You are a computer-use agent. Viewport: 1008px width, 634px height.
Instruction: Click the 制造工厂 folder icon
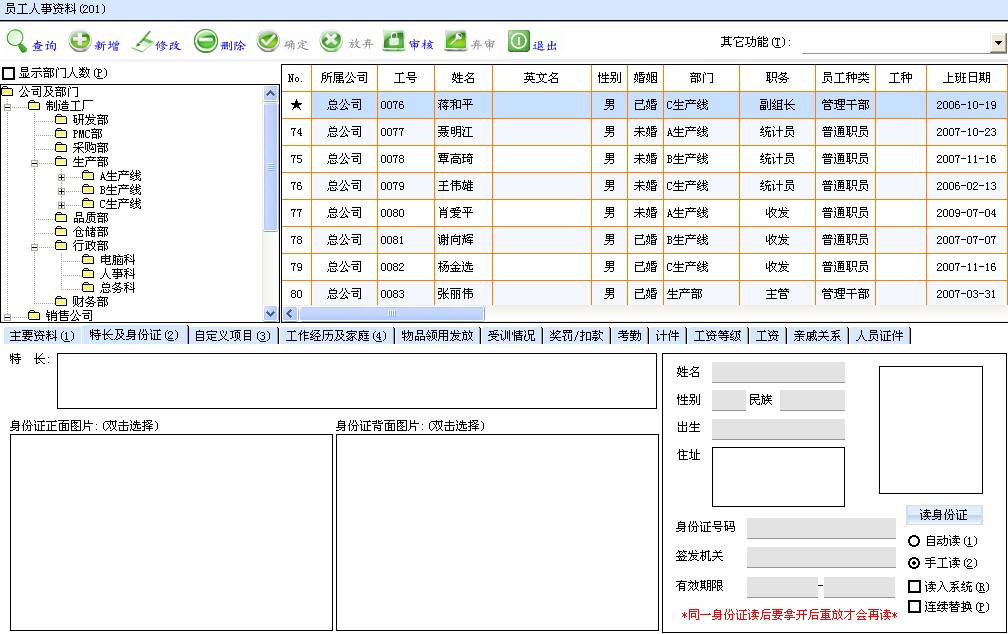pyautogui.click(x=34, y=105)
